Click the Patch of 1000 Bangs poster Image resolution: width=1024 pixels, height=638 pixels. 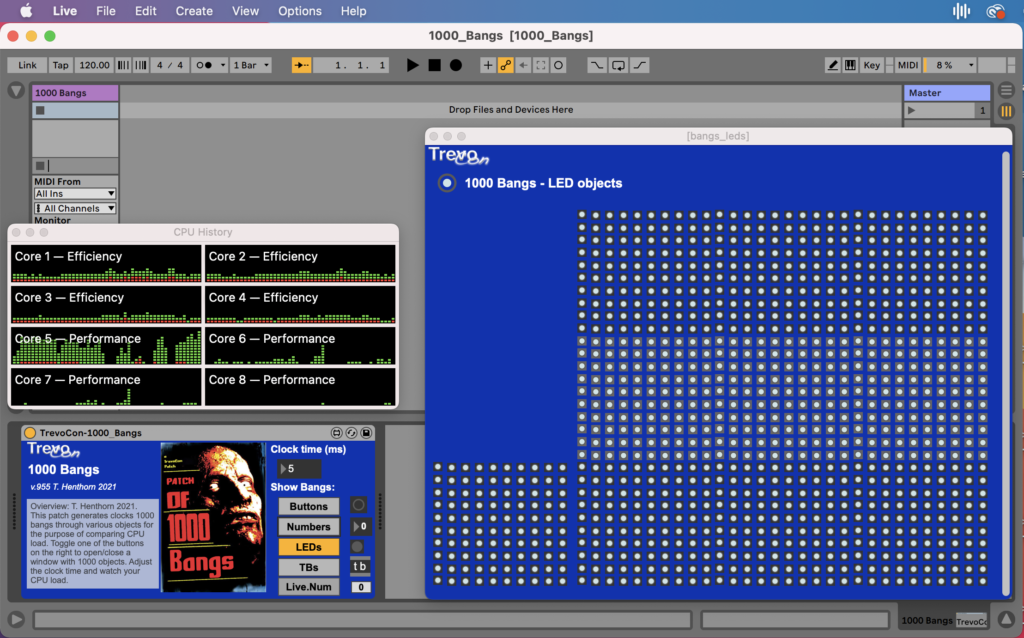tap(214, 517)
